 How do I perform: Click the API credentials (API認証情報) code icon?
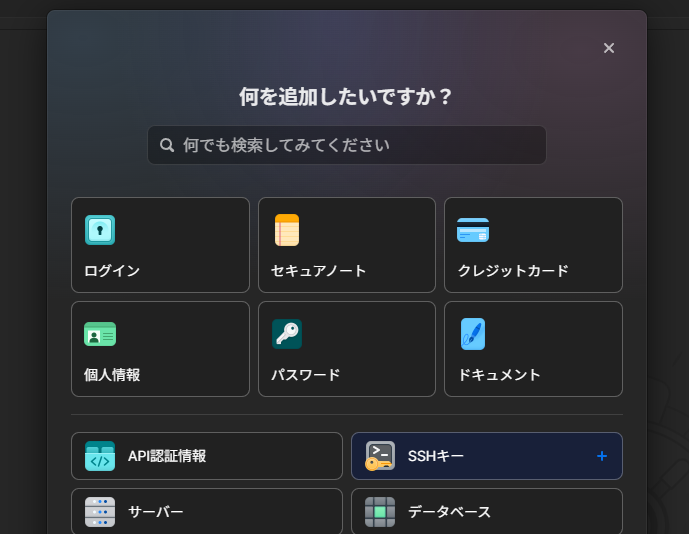click(x=100, y=456)
